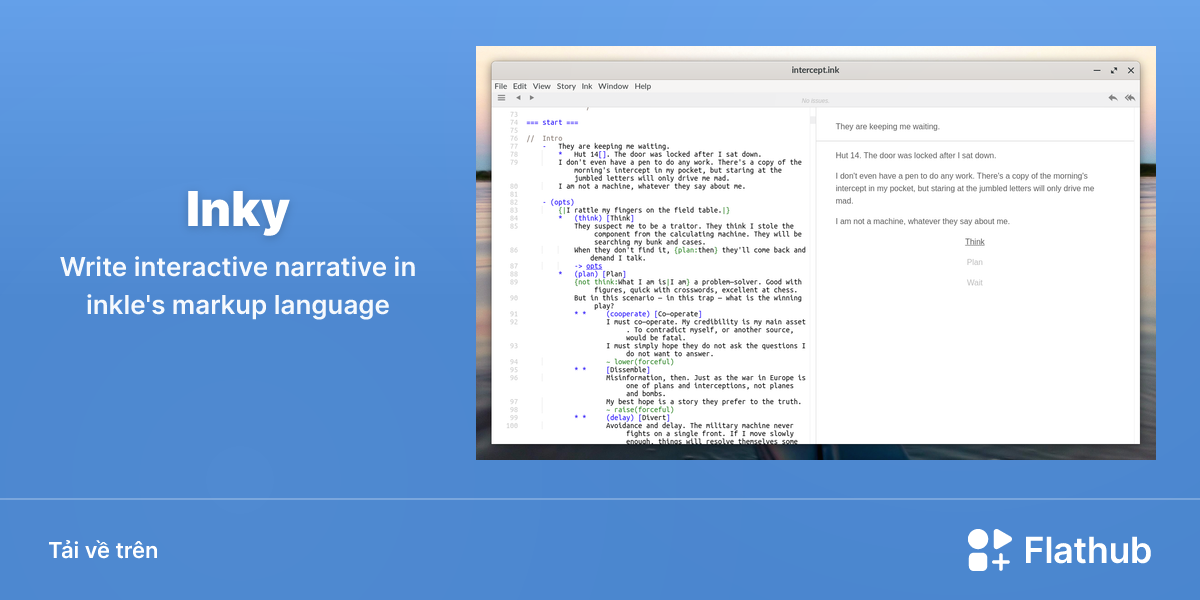Click the "Write interactive narrative" tagline
1200x600 pixels.
coord(238,286)
